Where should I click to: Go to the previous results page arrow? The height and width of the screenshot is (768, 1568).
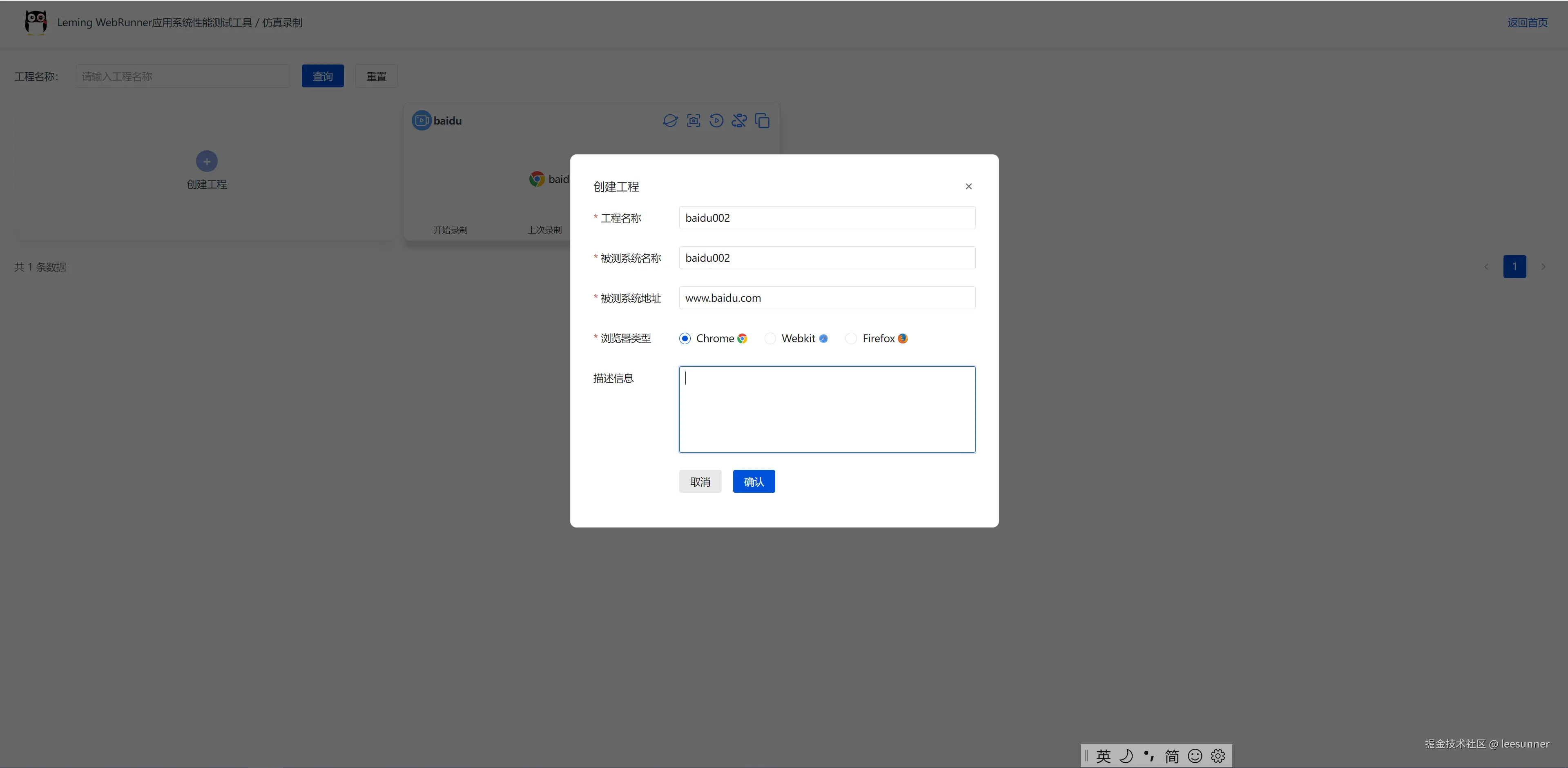pyautogui.click(x=1486, y=267)
